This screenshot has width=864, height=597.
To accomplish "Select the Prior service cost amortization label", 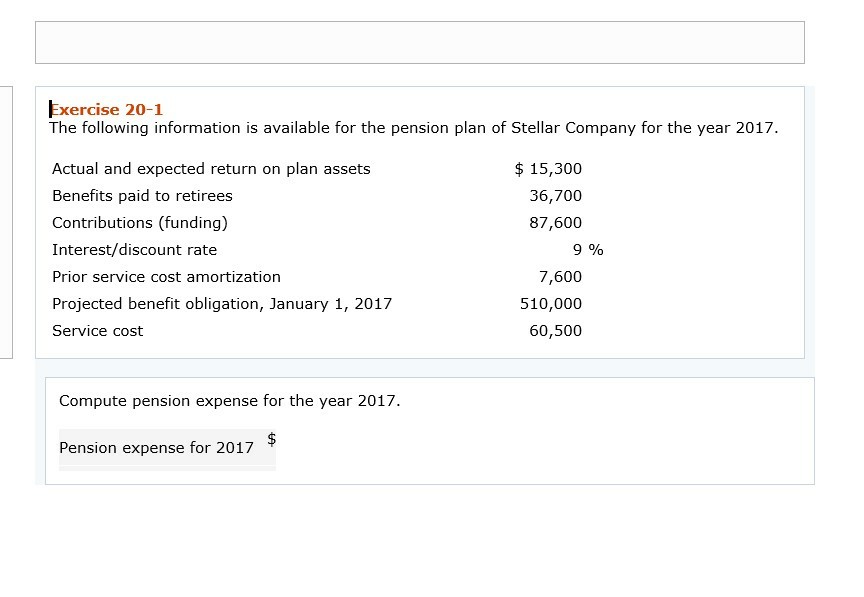I will 166,277.
